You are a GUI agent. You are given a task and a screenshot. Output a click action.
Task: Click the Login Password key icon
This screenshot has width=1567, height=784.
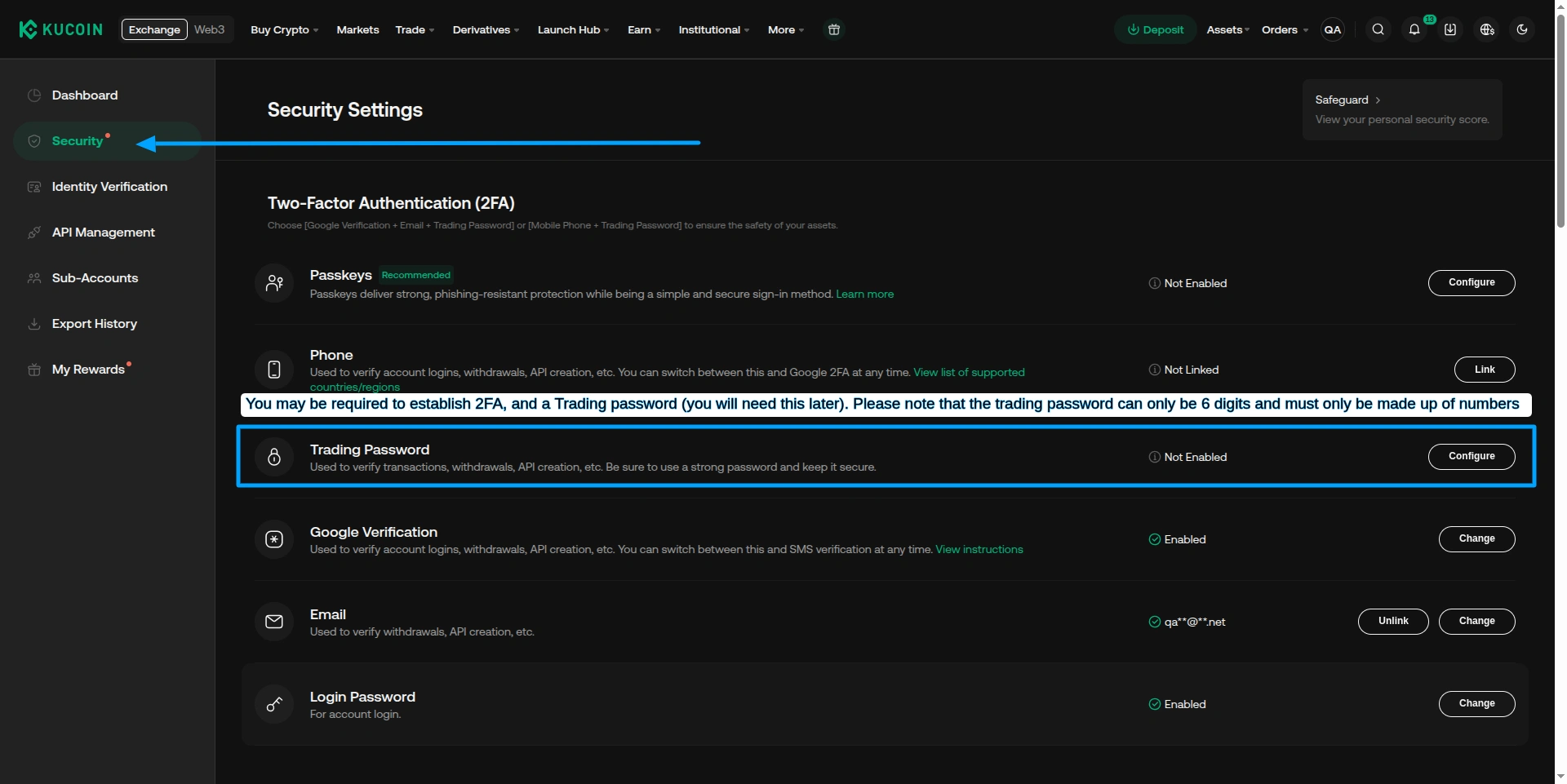pos(274,704)
